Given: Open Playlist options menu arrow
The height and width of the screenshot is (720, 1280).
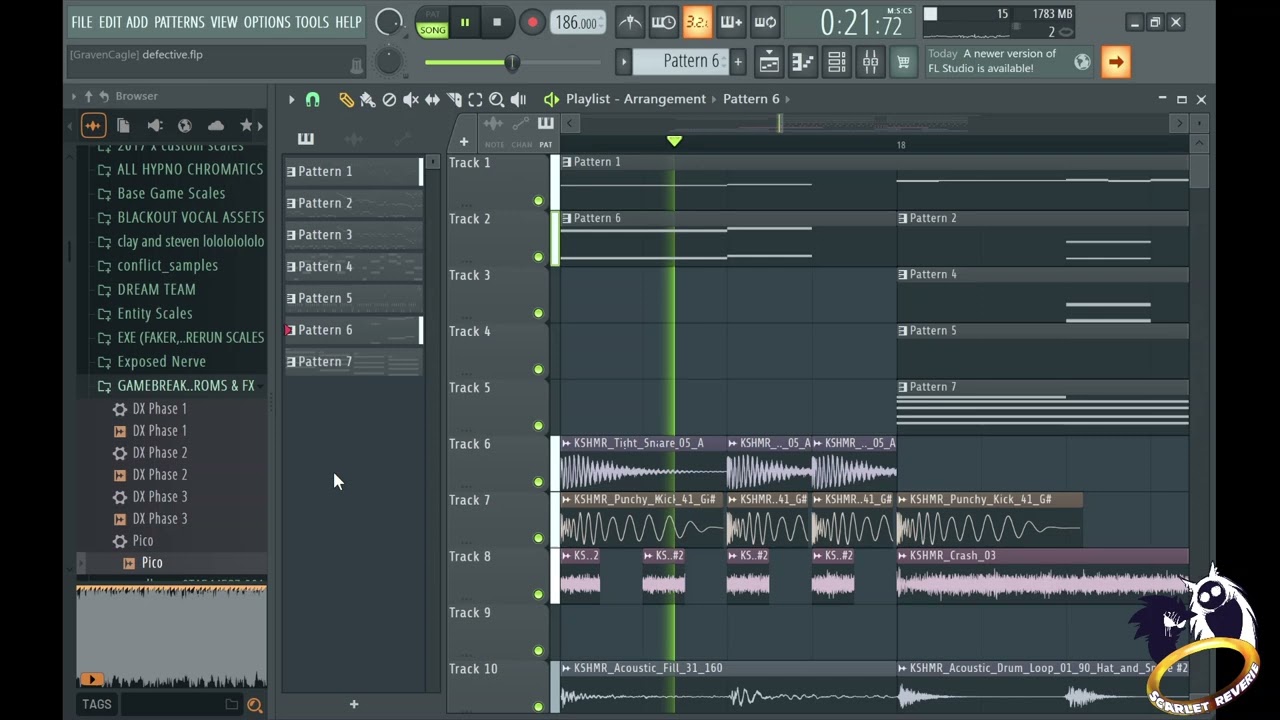Looking at the screenshot, I should (x=291, y=99).
